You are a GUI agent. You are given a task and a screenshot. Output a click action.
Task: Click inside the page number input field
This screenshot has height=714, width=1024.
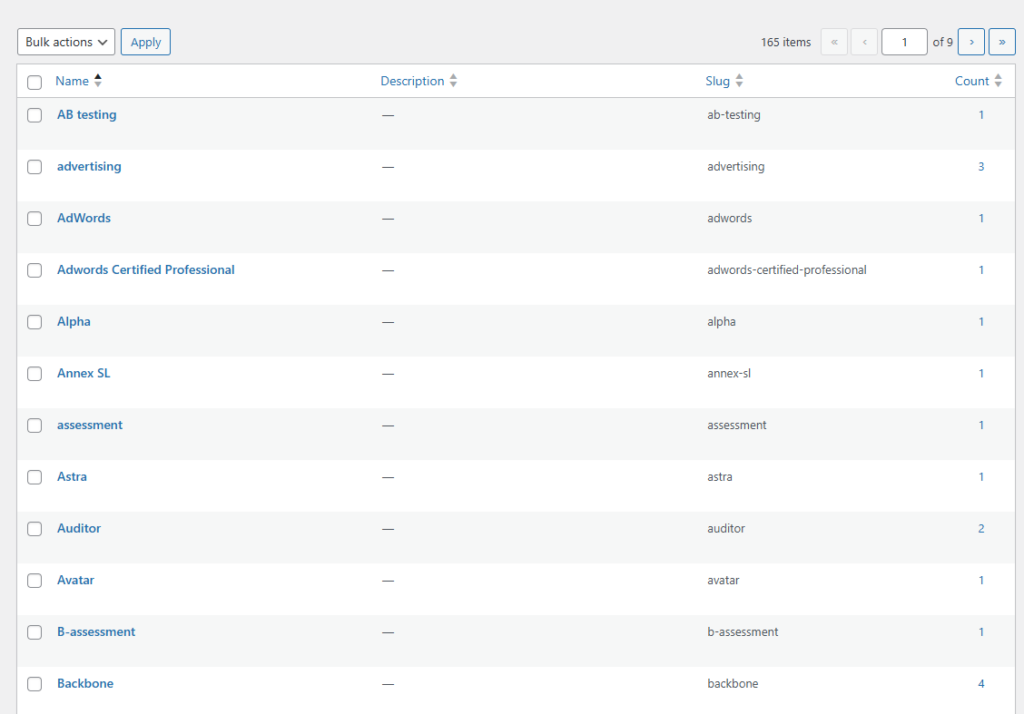tap(904, 41)
